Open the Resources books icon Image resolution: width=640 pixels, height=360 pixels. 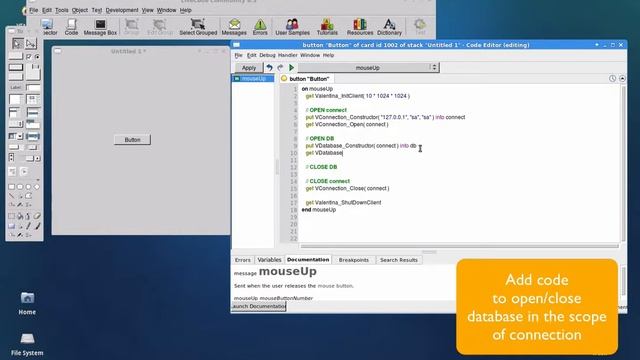click(360, 27)
